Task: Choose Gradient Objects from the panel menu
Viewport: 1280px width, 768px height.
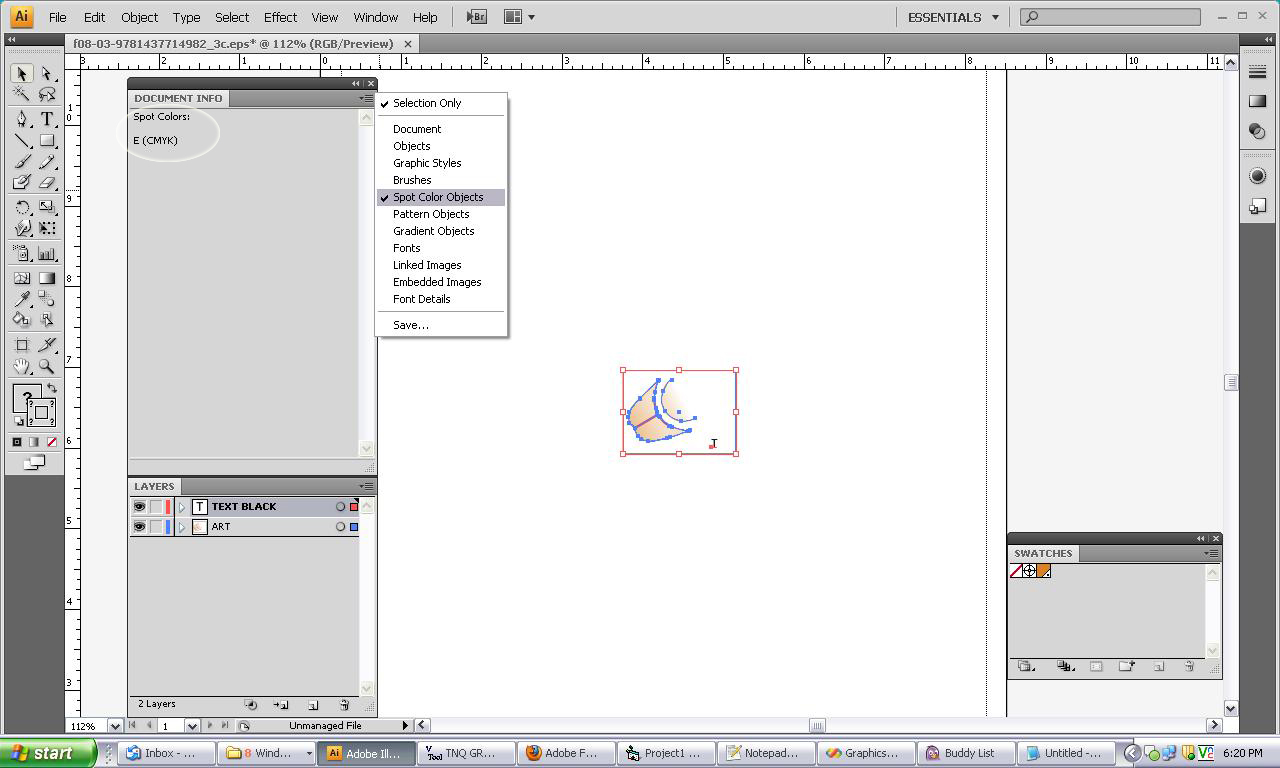Action: [441, 231]
